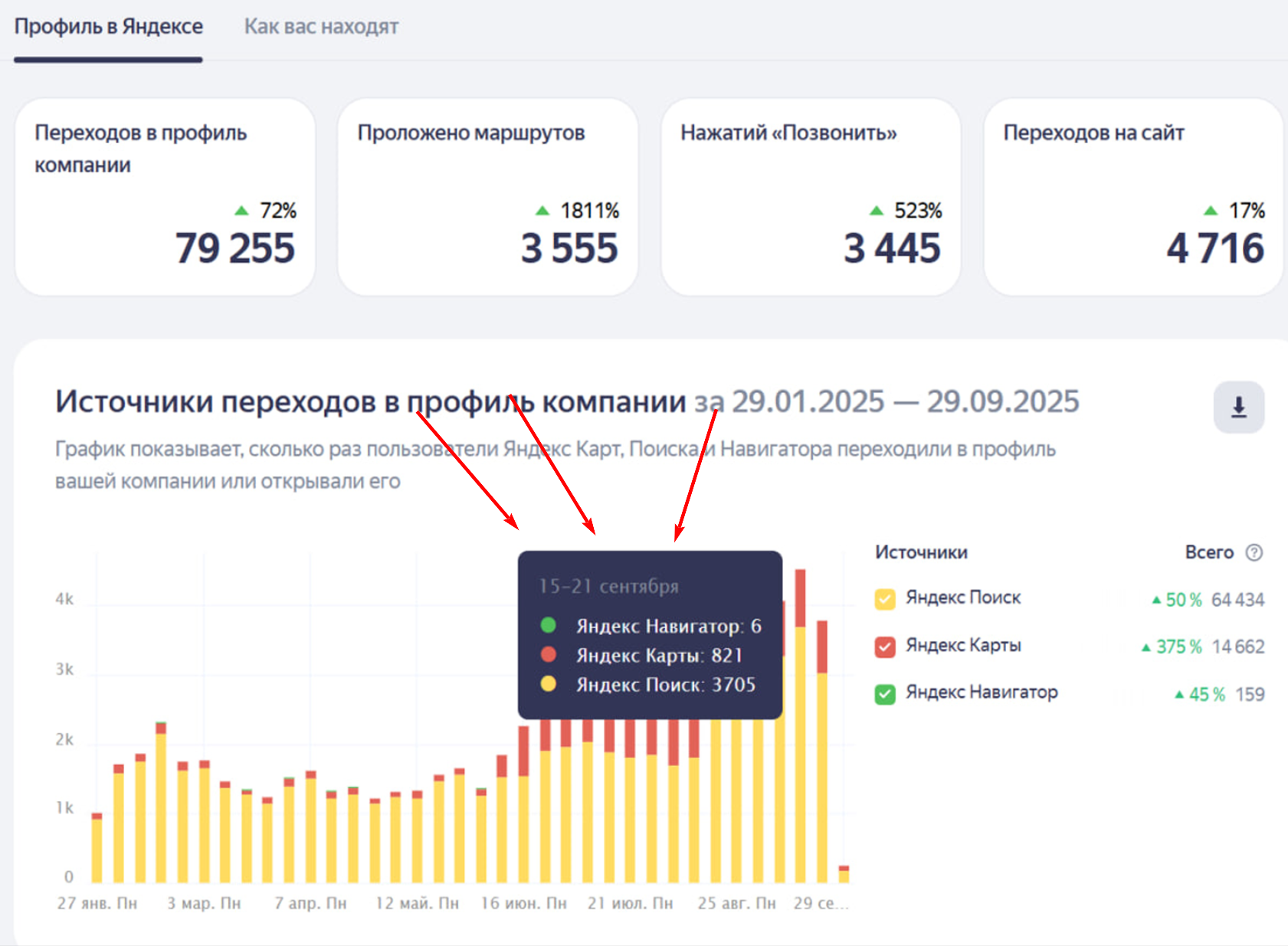Viewport: 1288px width, 946px height.
Task: Toggle the Яндекс Поиск checkbox
Action: (x=885, y=599)
